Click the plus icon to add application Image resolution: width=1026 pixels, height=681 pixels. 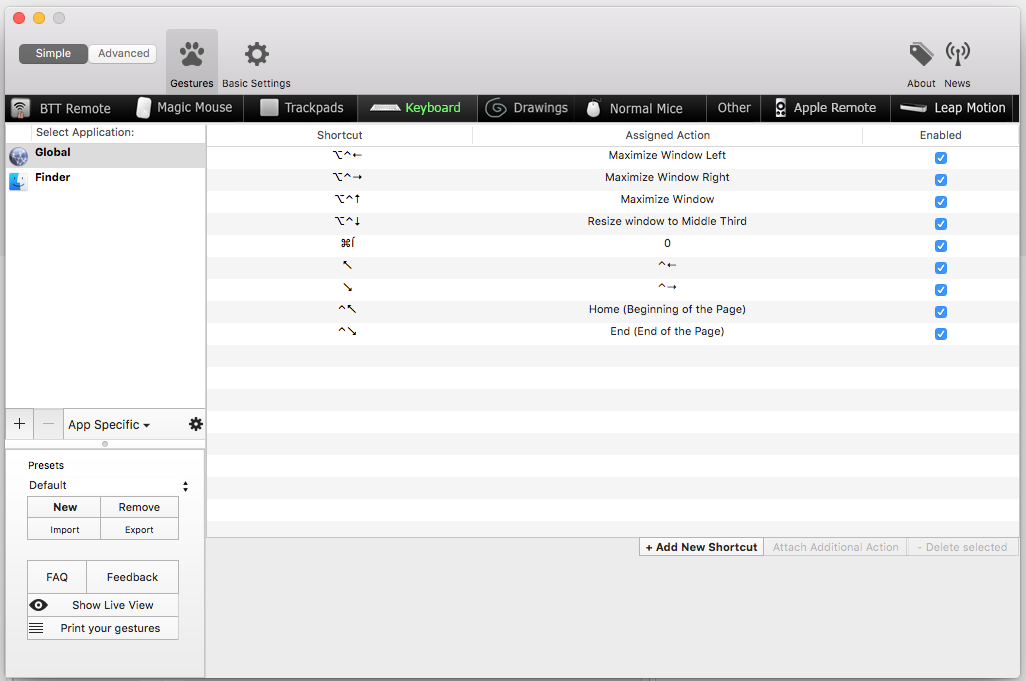(20, 424)
